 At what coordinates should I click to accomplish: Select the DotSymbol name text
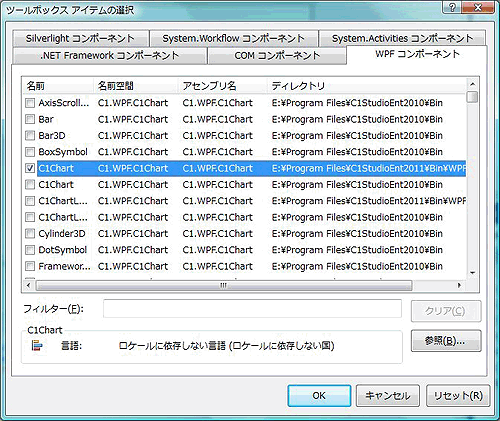pyautogui.click(x=63, y=250)
